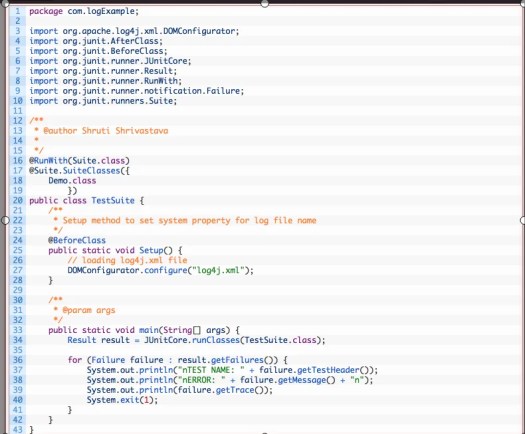Click 'TestSuite.class' argument on line 34
Viewport: 525px width, 434px height.
click(x=281, y=340)
